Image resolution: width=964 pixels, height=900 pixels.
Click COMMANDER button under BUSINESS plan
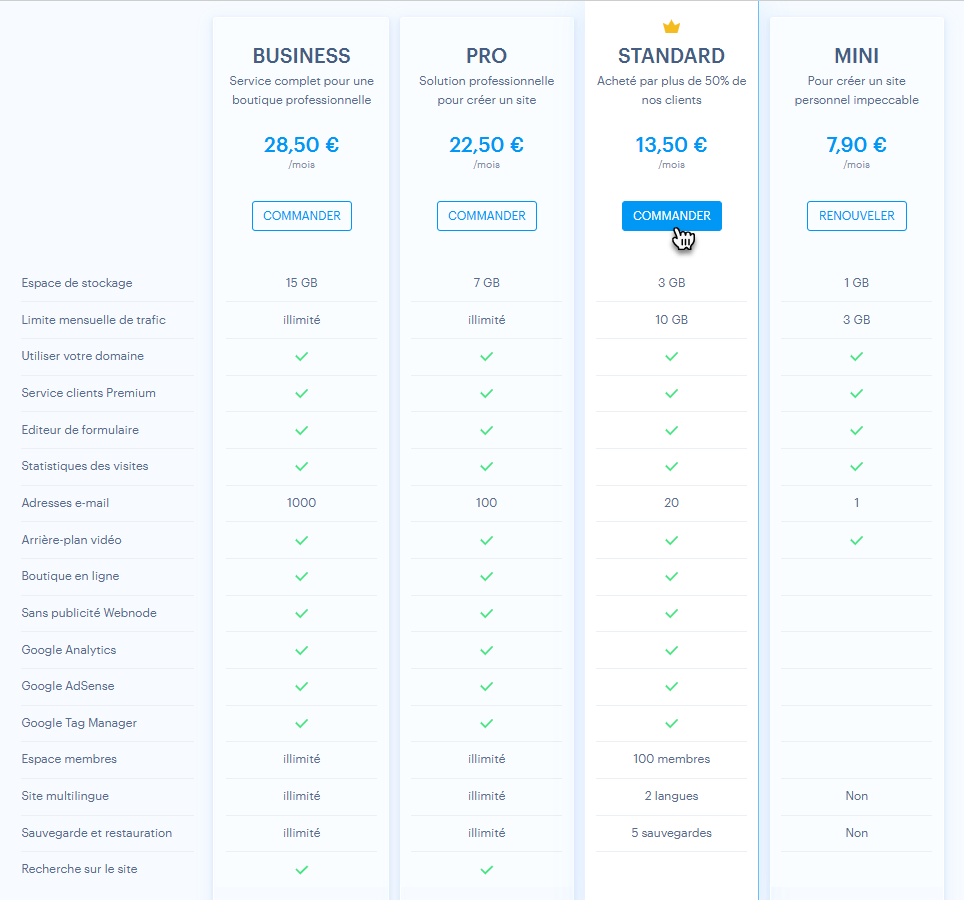tap(301, 216)
